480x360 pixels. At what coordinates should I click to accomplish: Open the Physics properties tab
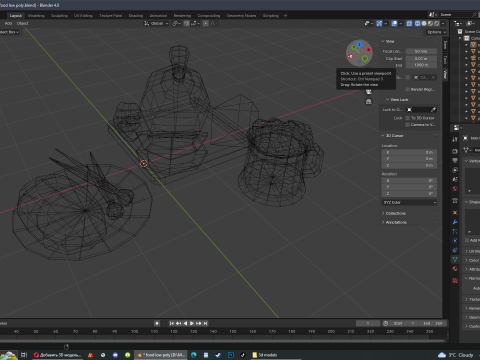pyautogui.click(x=455, y=241)
